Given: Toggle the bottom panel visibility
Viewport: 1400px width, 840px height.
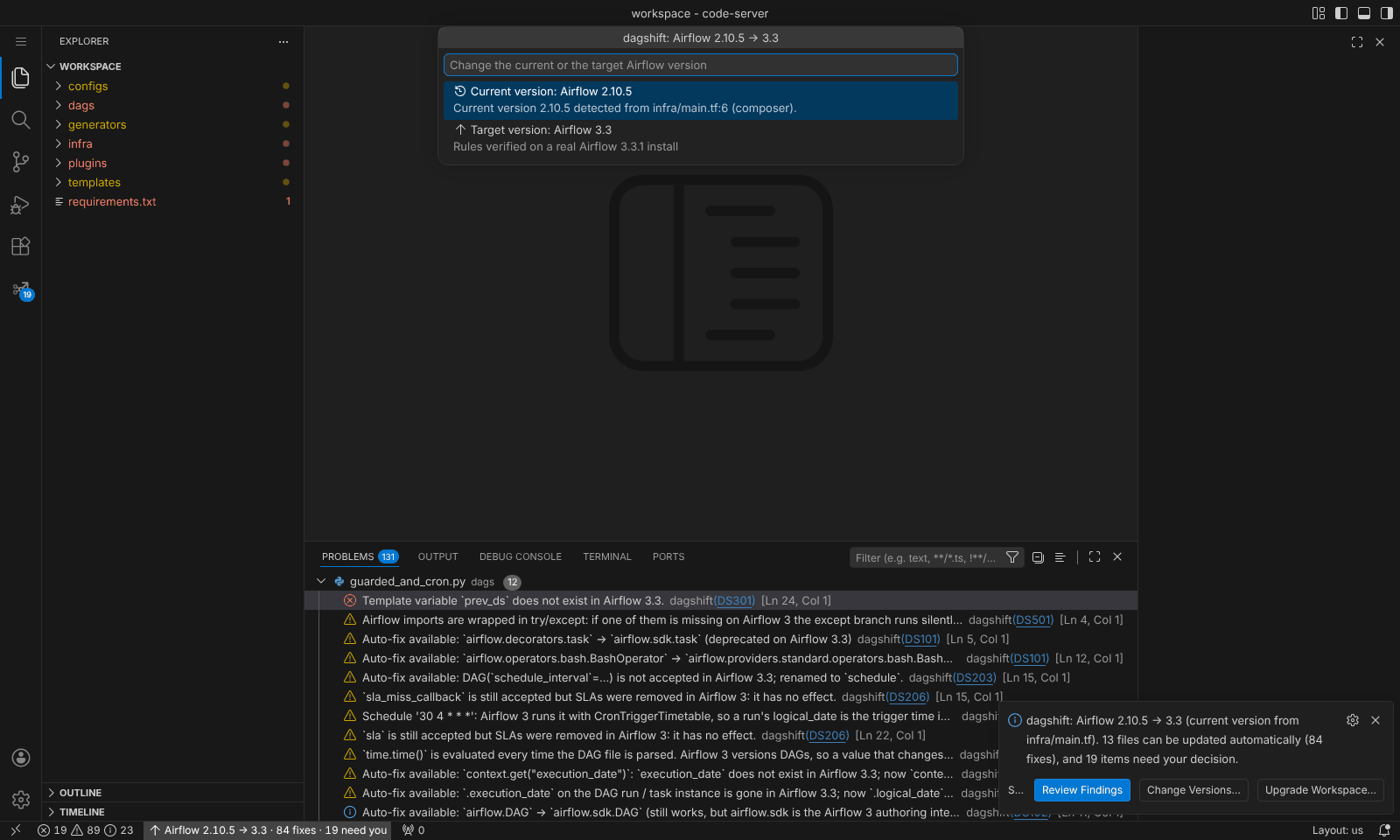Looking at the screenshot, I should pyautogui.click(x=1364, y=13).
